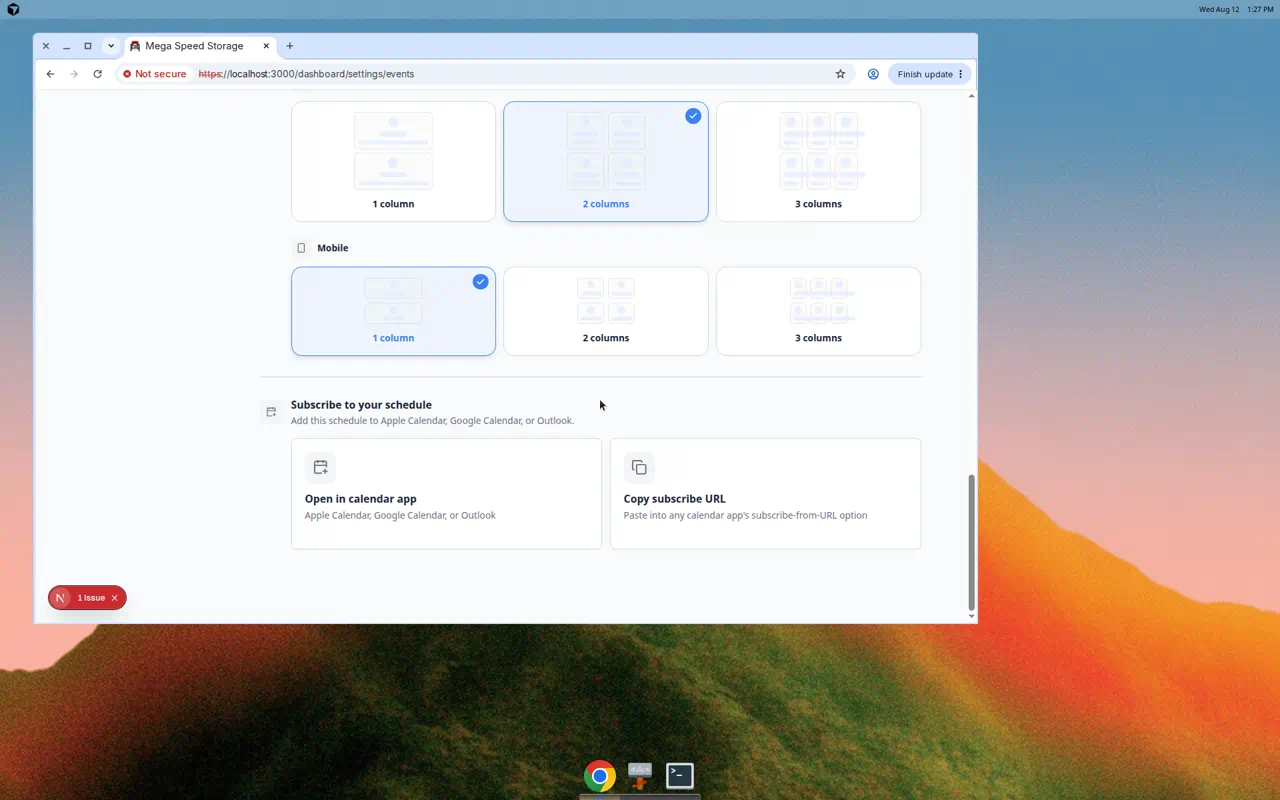
Task: Click the calendar icon on Open in calendar app card
Action: (x=320, y=467)
